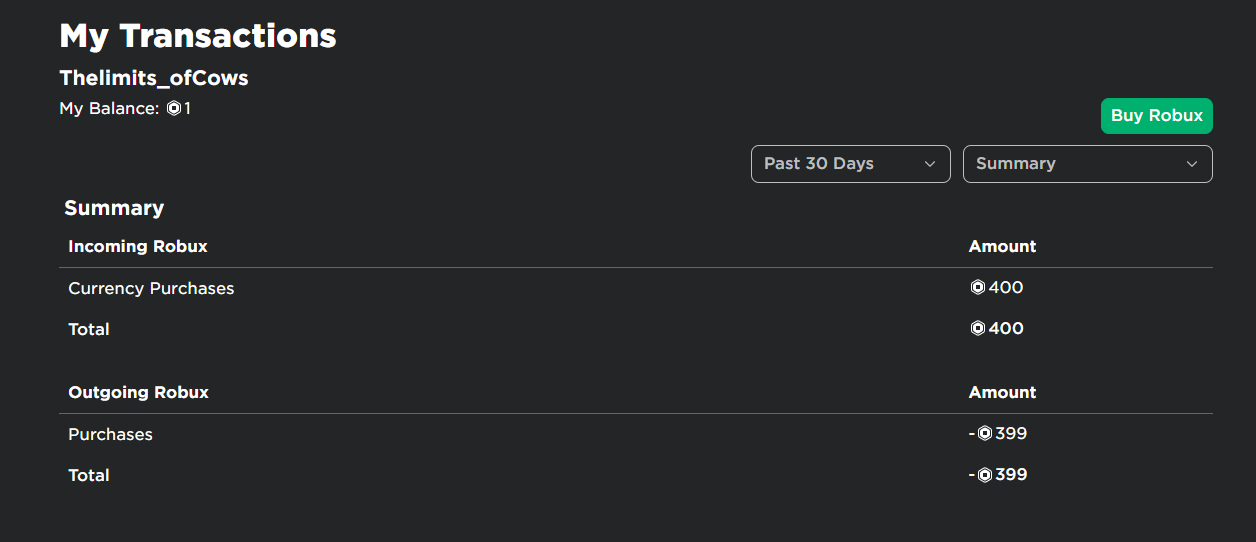Click Robux icon in Outgoing Total amount
The width and height of the screenshot is (1256, 542).
985,475
